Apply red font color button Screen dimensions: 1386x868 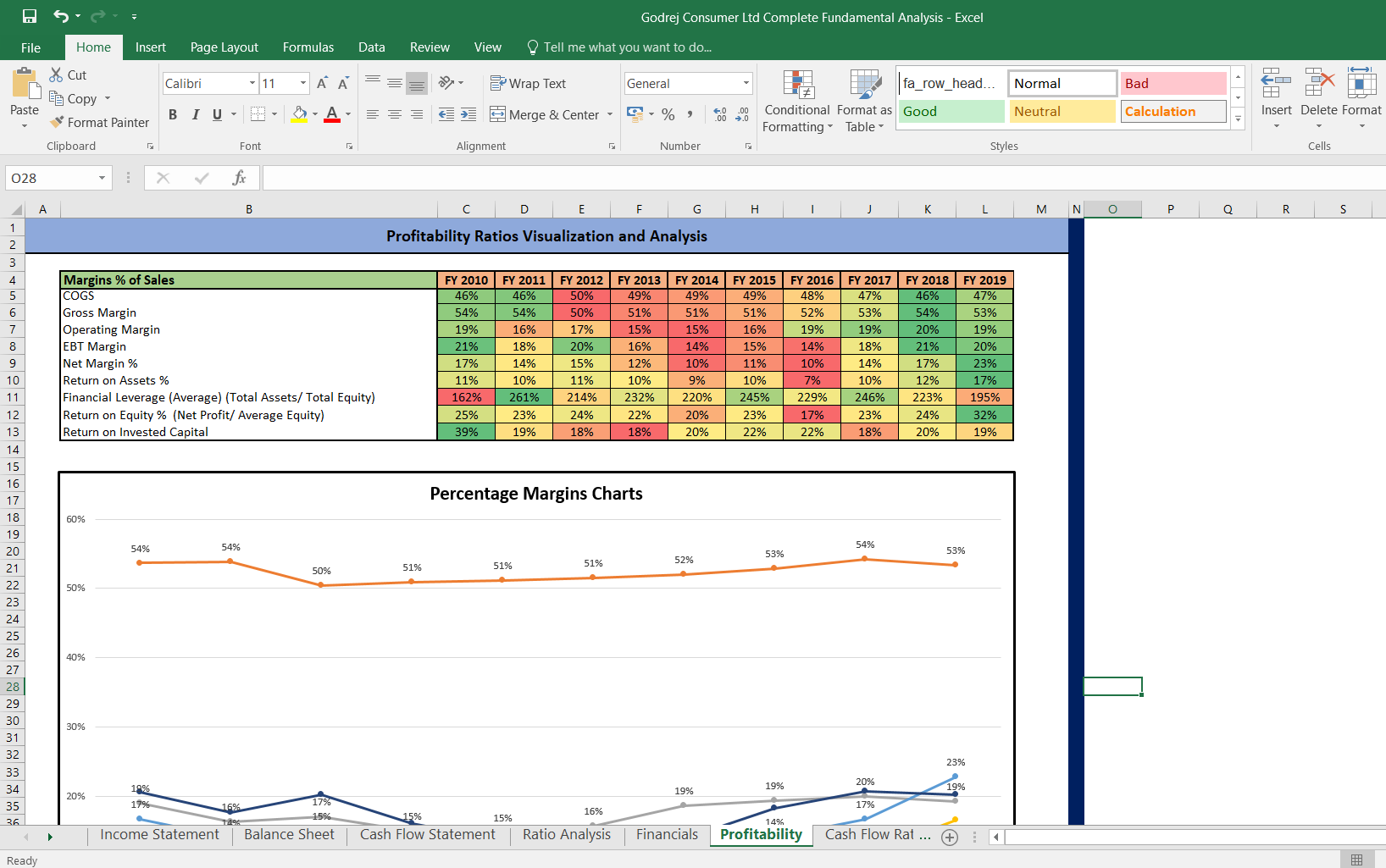332,114
